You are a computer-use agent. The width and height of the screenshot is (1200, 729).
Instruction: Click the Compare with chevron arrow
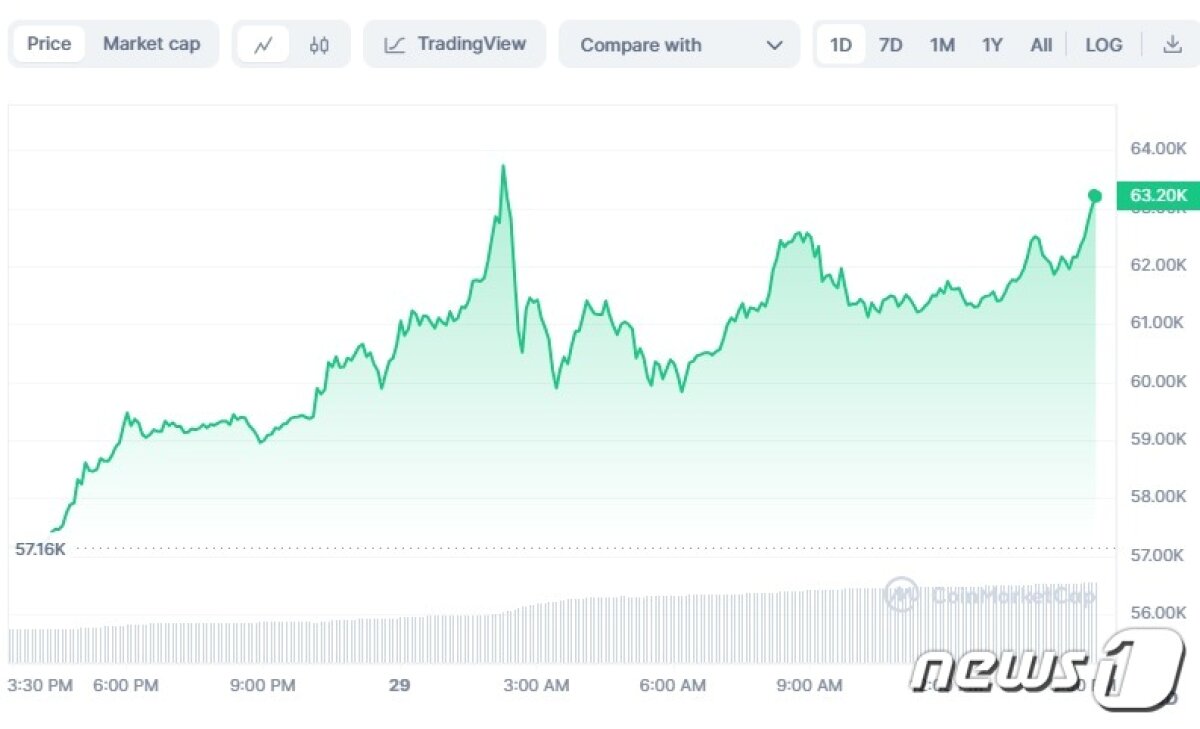click(x=774, y=45)
